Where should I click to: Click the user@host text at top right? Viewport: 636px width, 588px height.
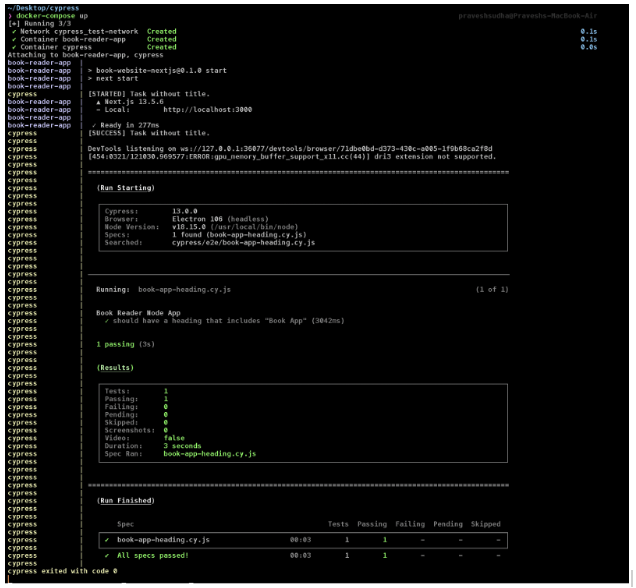[x=528, y=16]
